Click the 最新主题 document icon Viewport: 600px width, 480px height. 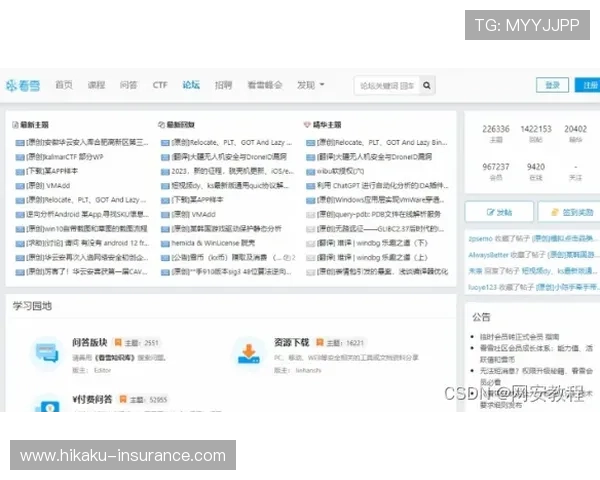click(15, 125)
